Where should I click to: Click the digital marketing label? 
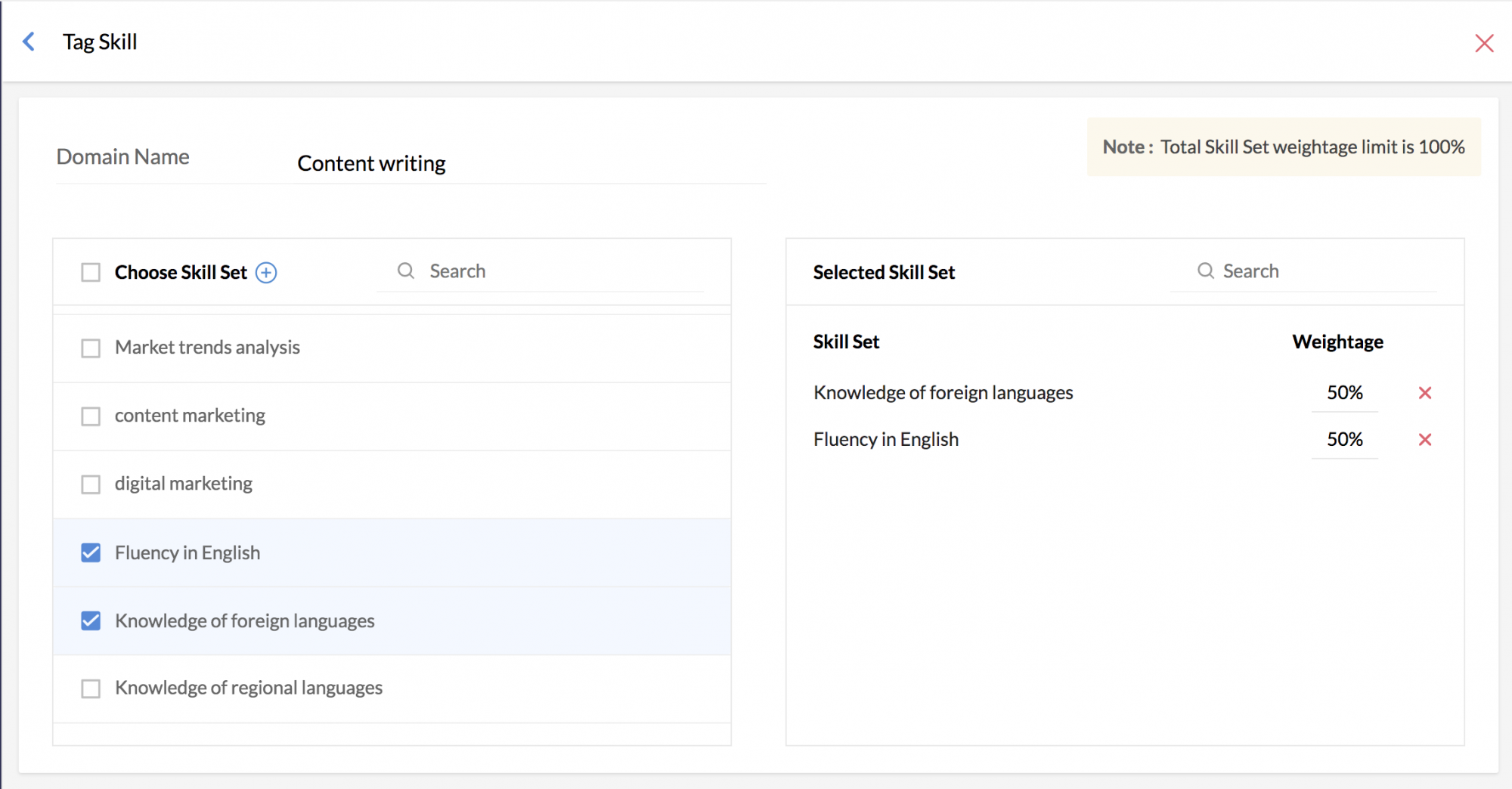[x=184, y=484]
